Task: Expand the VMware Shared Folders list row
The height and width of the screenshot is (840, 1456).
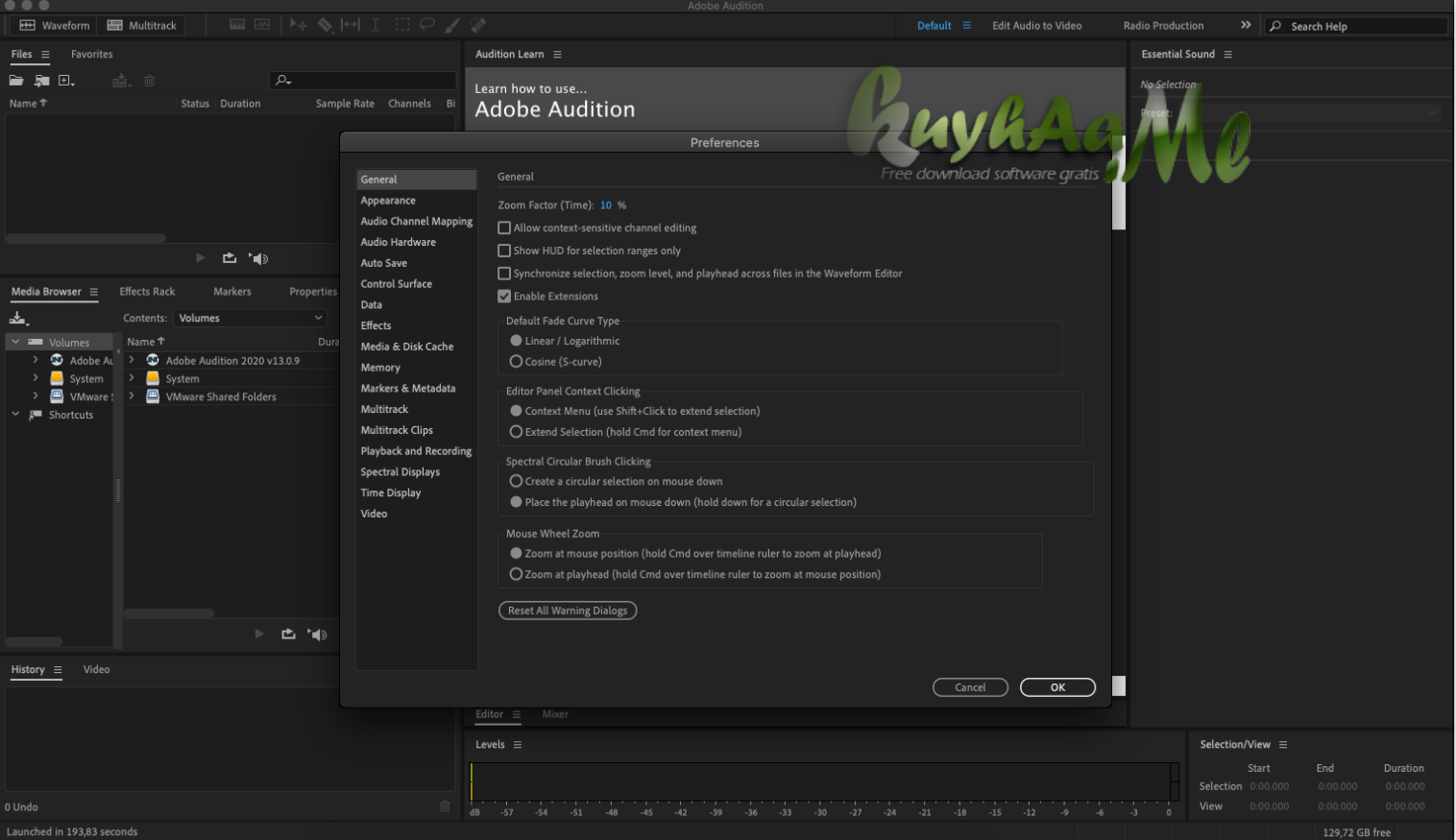Action: 132,396
